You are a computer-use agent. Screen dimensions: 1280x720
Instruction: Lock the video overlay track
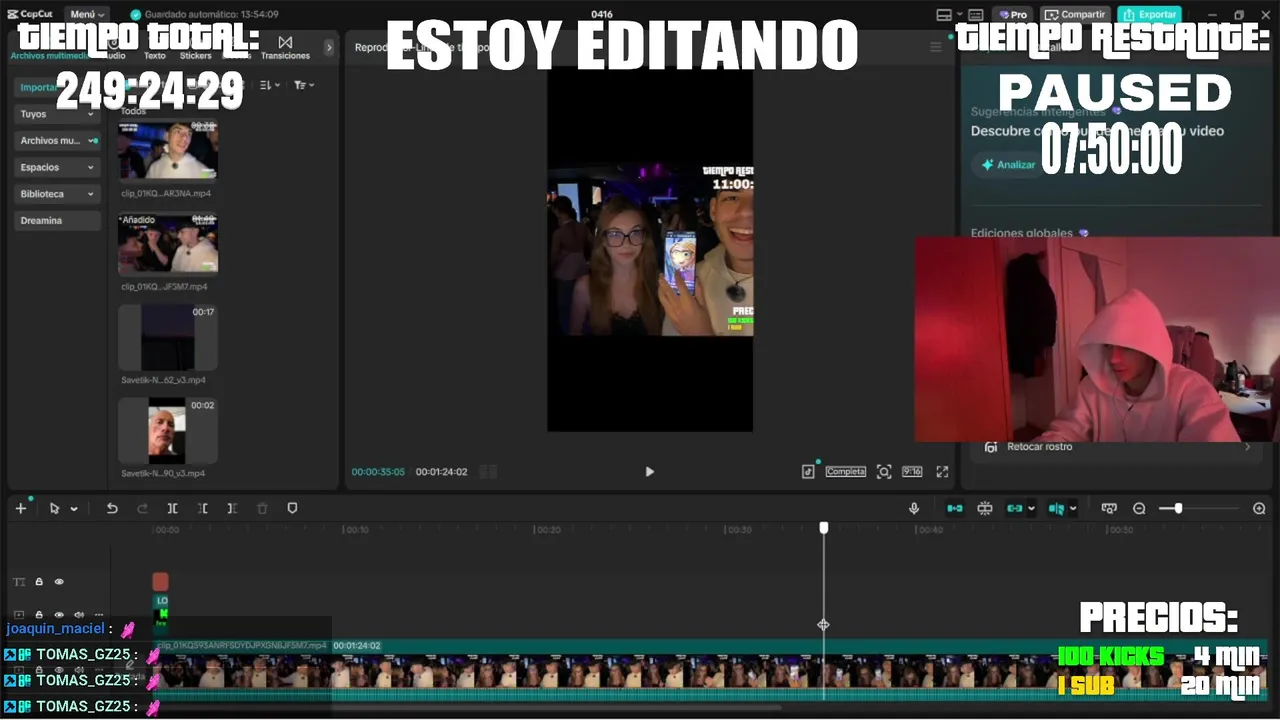click(39, 615)
